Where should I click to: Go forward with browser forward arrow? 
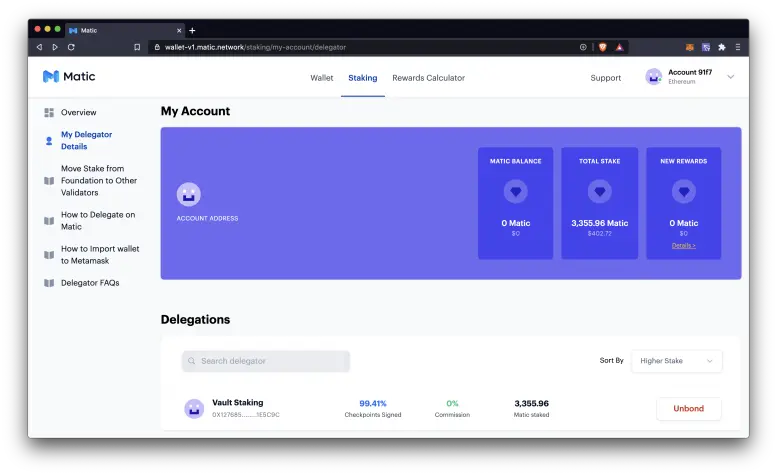point(55,47)
